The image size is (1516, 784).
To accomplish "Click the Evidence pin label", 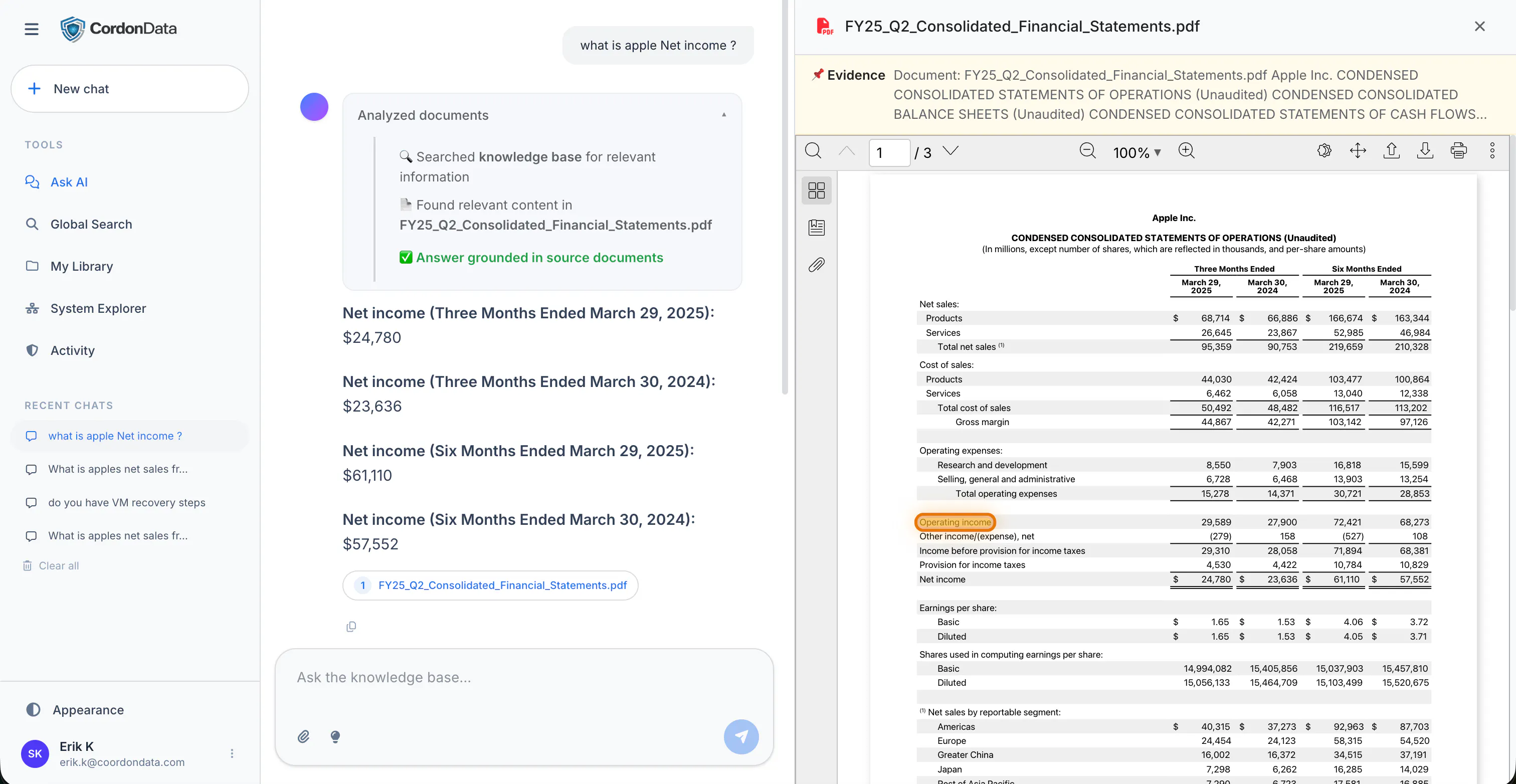I will (849, 75).
